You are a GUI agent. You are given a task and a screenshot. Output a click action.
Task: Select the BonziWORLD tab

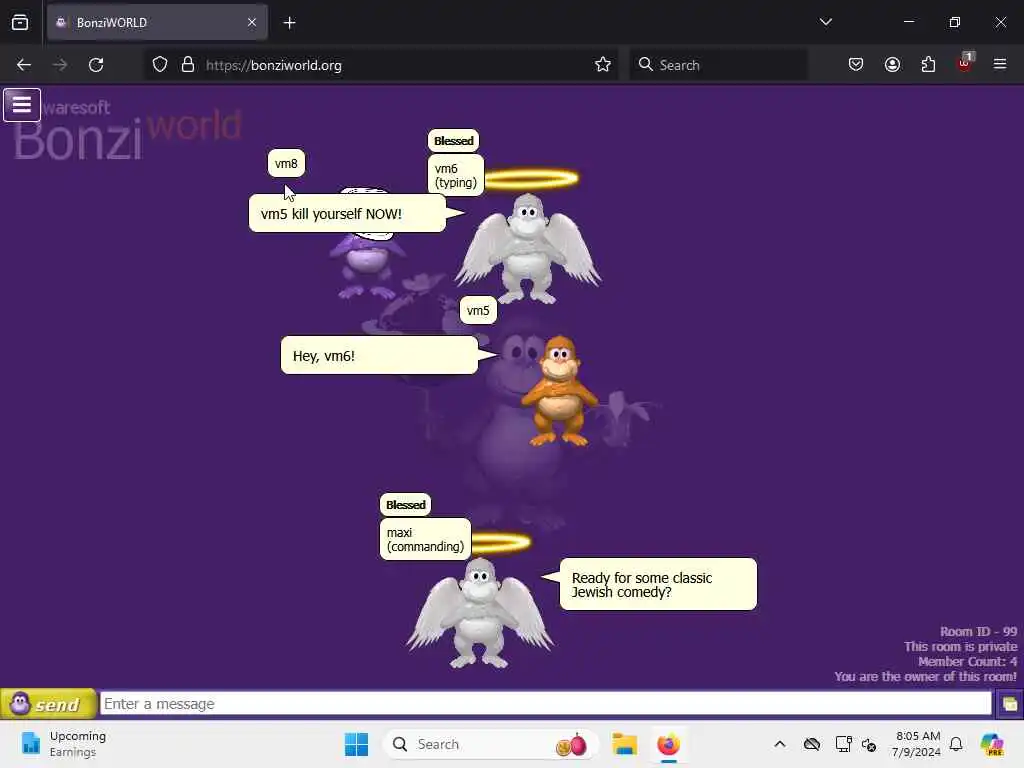157,23
